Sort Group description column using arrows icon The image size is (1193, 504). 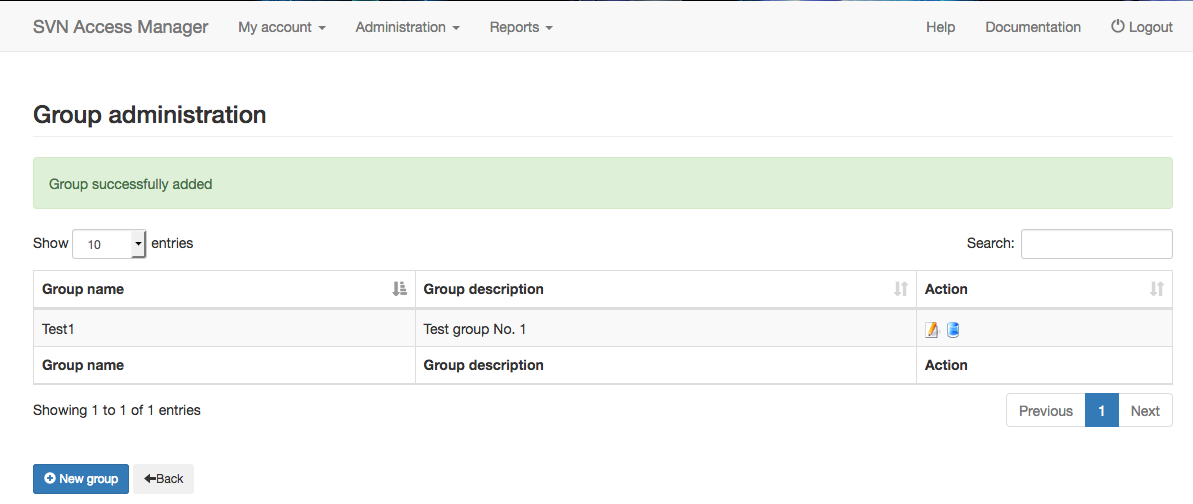click(x=901, y=289)
